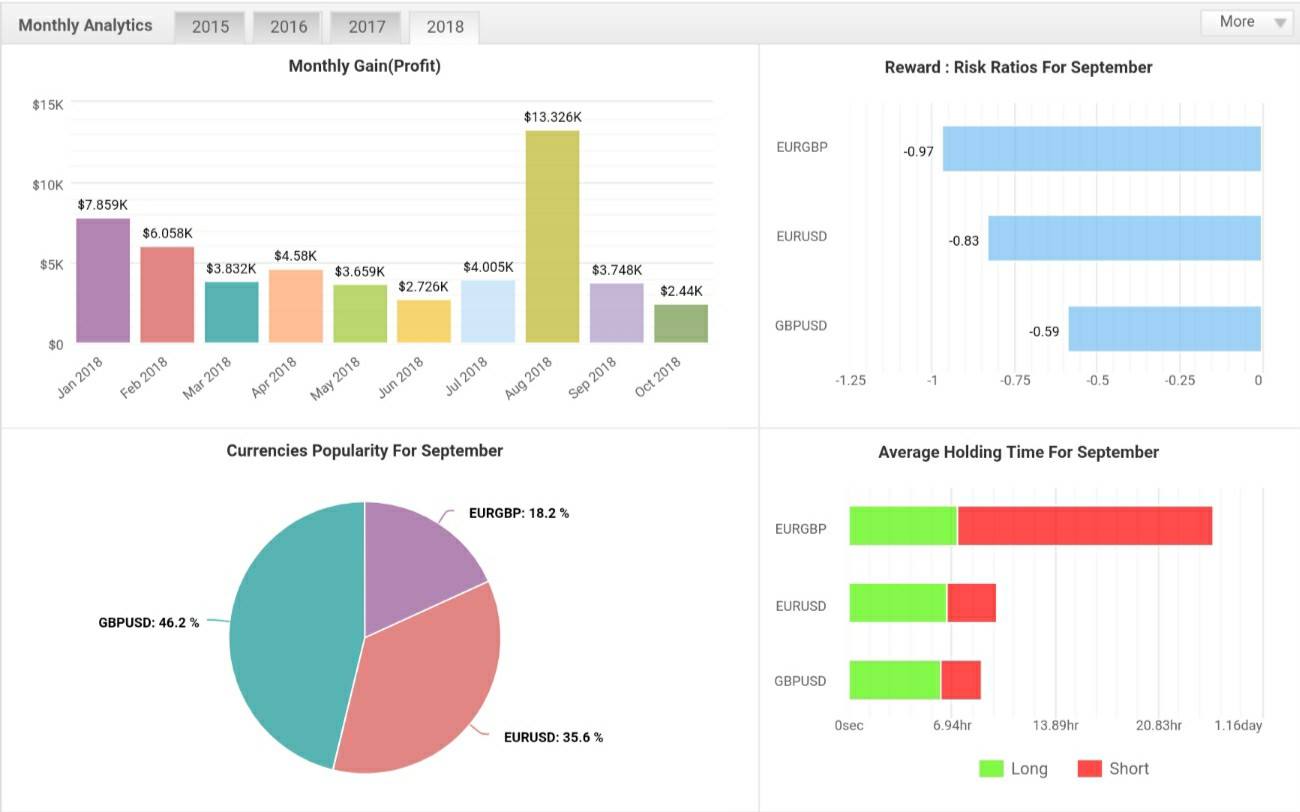Click the EURGBP reward risk bar

1101,148
